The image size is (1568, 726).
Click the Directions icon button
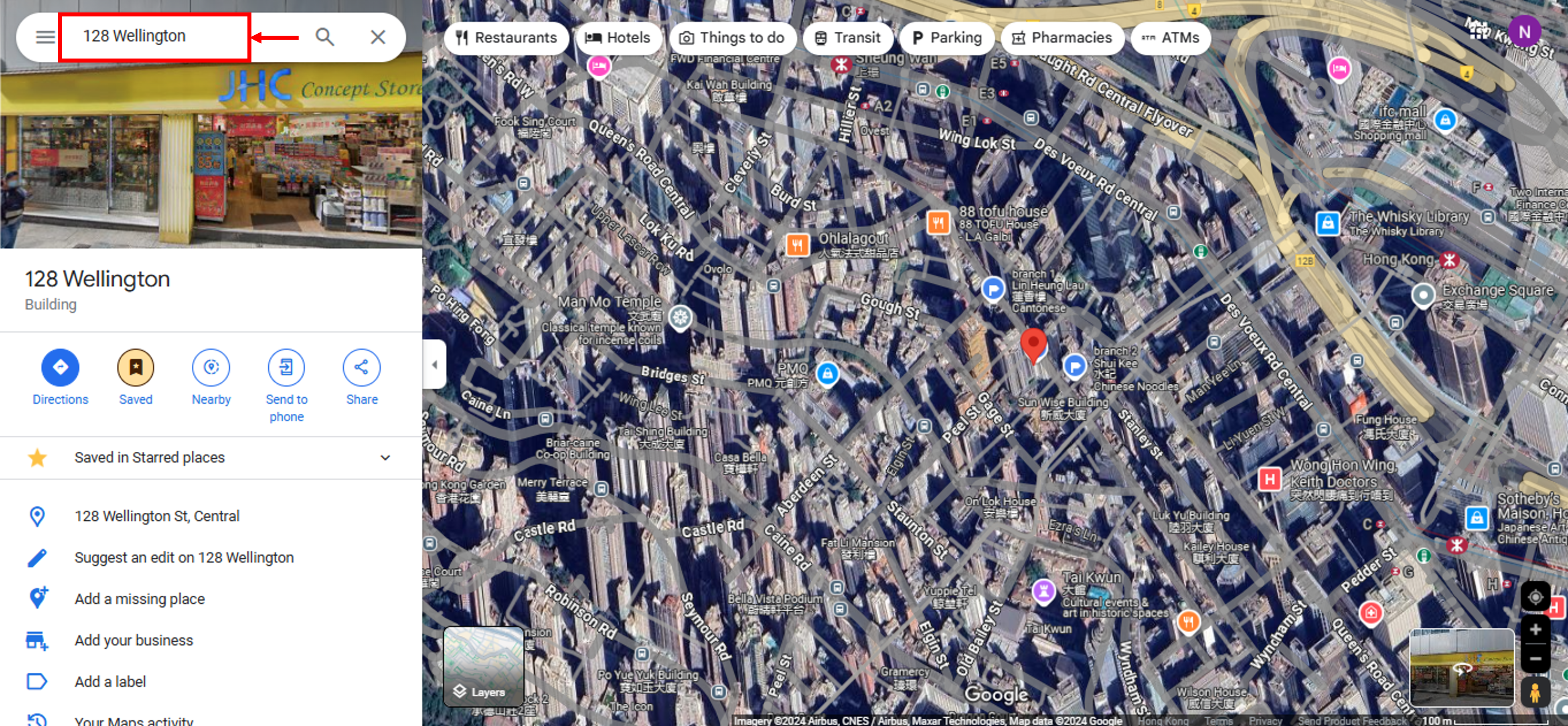tap(60, 367)
